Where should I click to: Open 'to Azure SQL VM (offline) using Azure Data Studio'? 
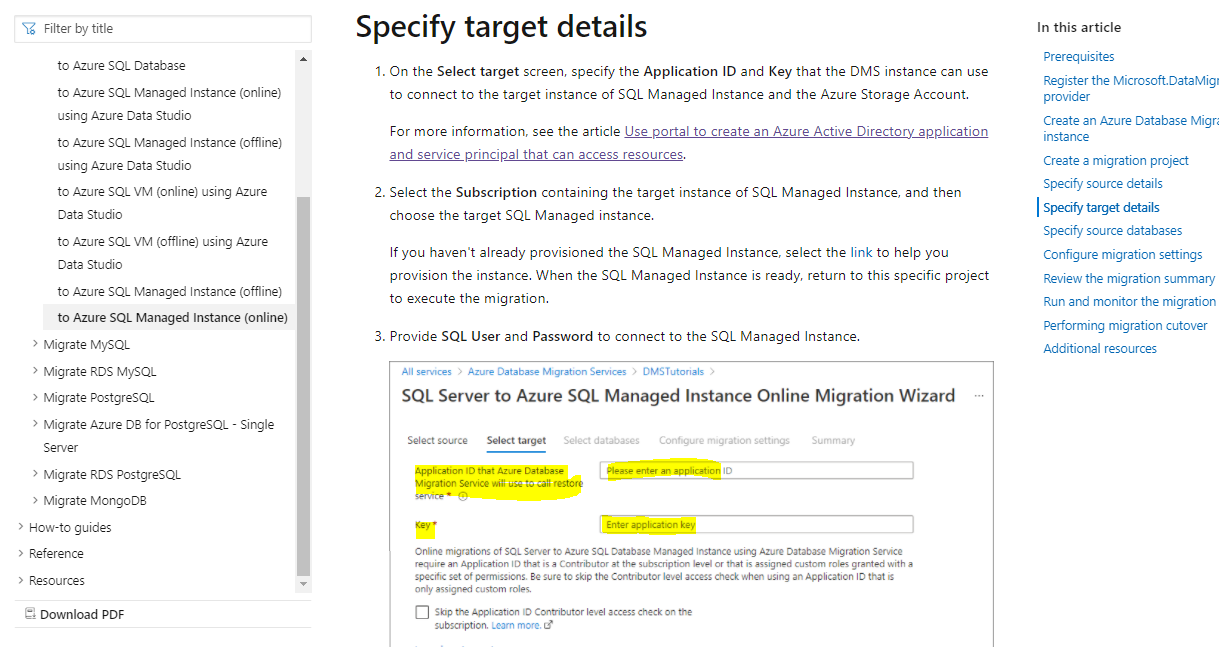point(162,253)
